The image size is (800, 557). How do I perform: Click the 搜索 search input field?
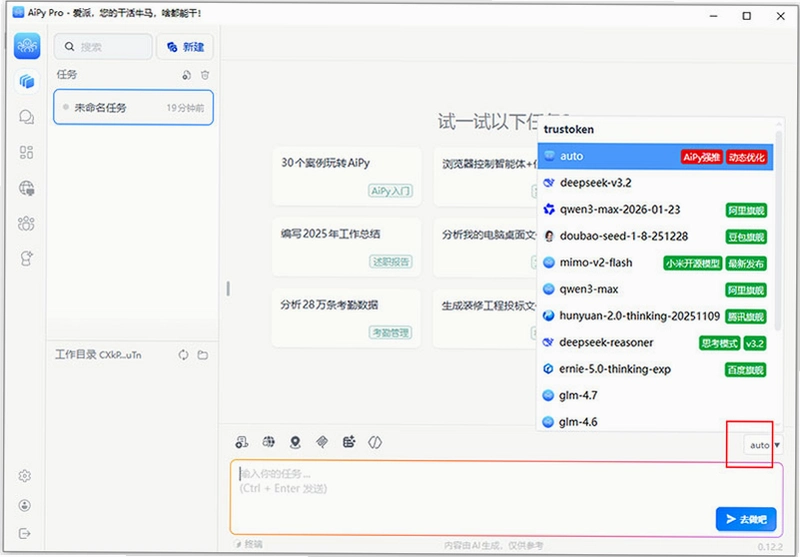pos(103,47)
